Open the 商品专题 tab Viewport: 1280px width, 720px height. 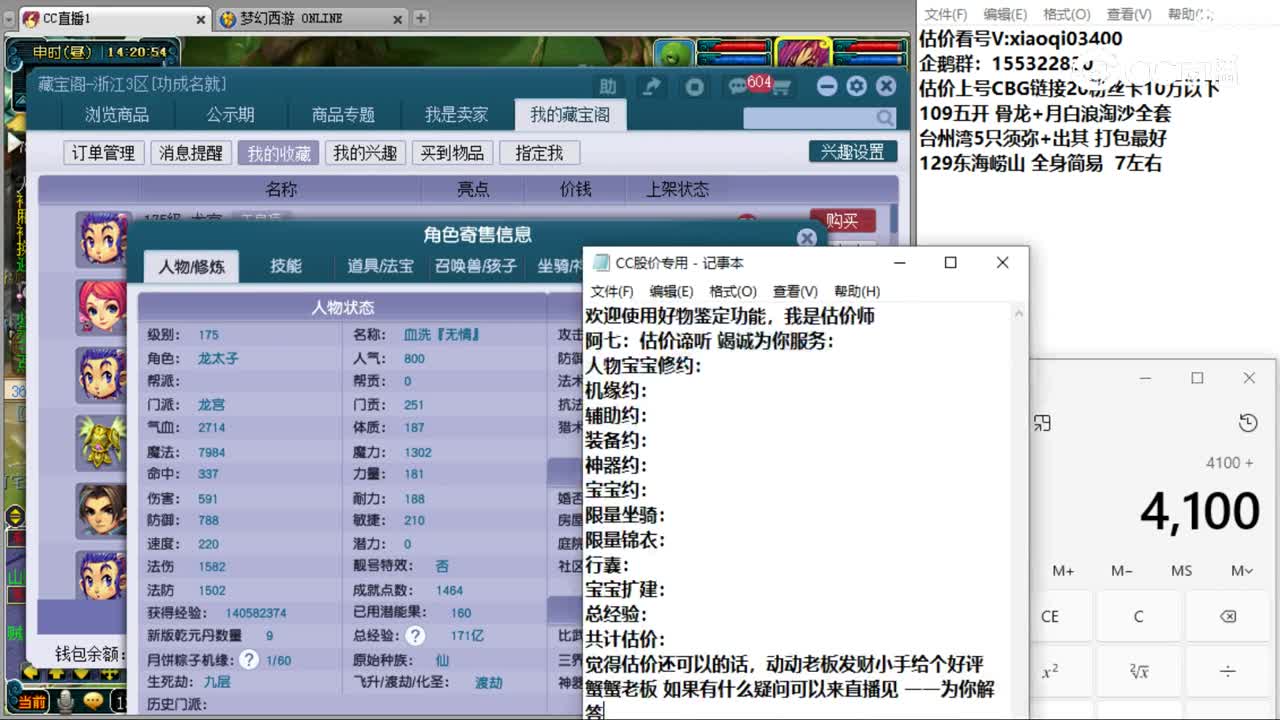coord(343,115)
